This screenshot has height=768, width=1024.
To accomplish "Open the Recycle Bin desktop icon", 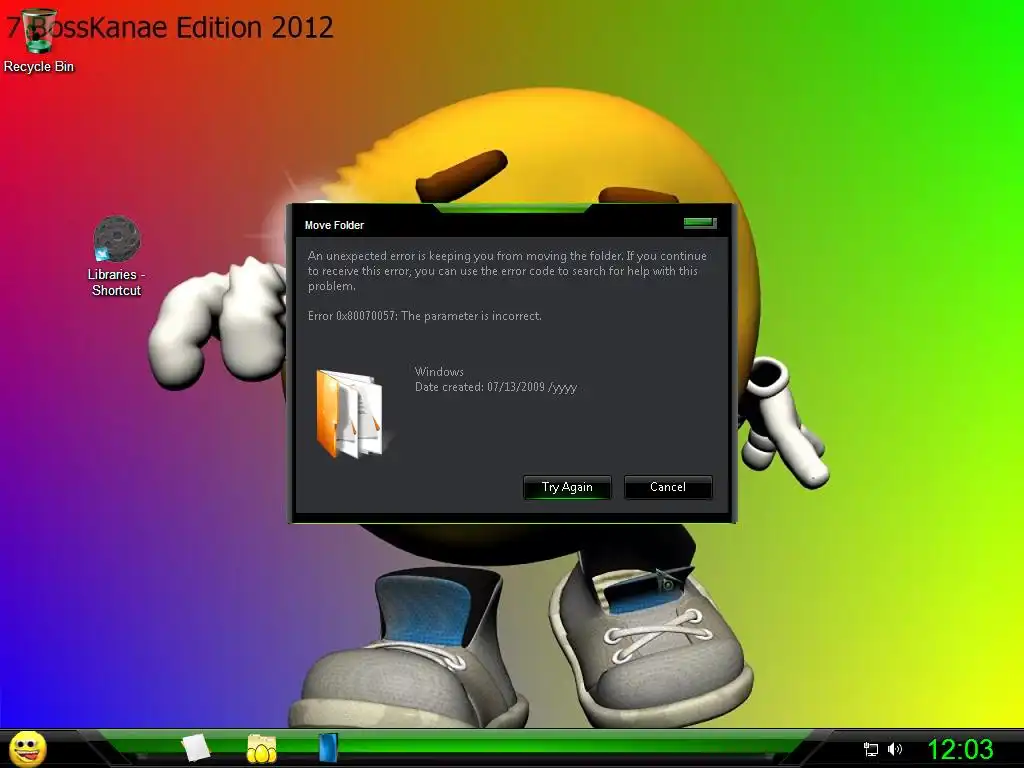I will point(39,39).
